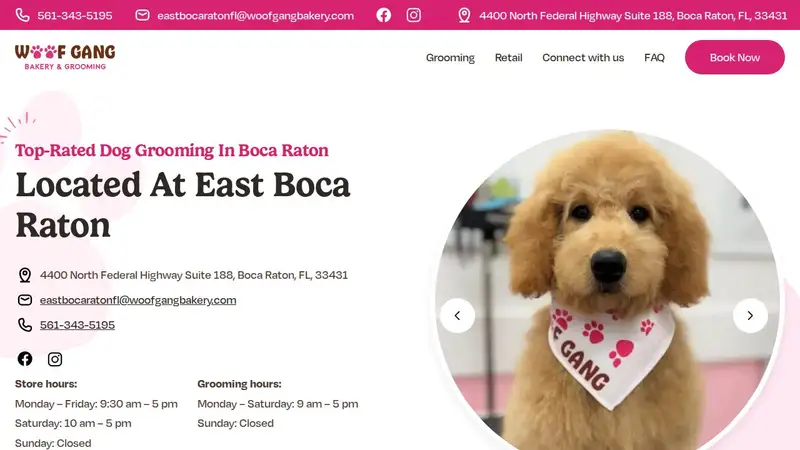Click Monday – Saturday: 9 am – 5 pm
The width and height of the screenshot is (800, 450).
coord(278,404)
